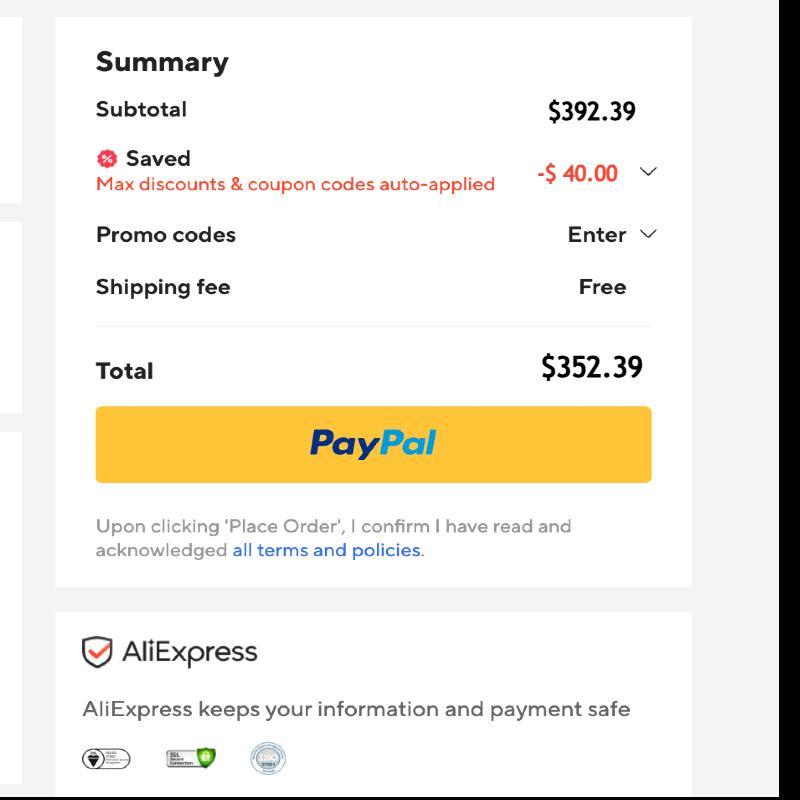Expand the Promo codes chevron

[648, 234]
